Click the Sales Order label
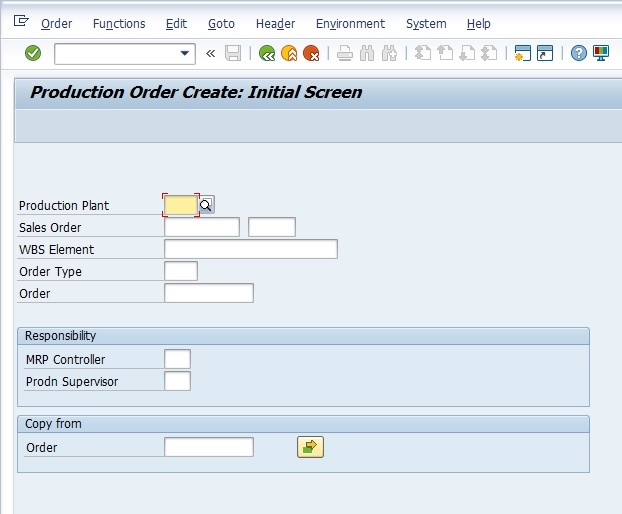This screenshot has width=622, height=514. [50, 228]
